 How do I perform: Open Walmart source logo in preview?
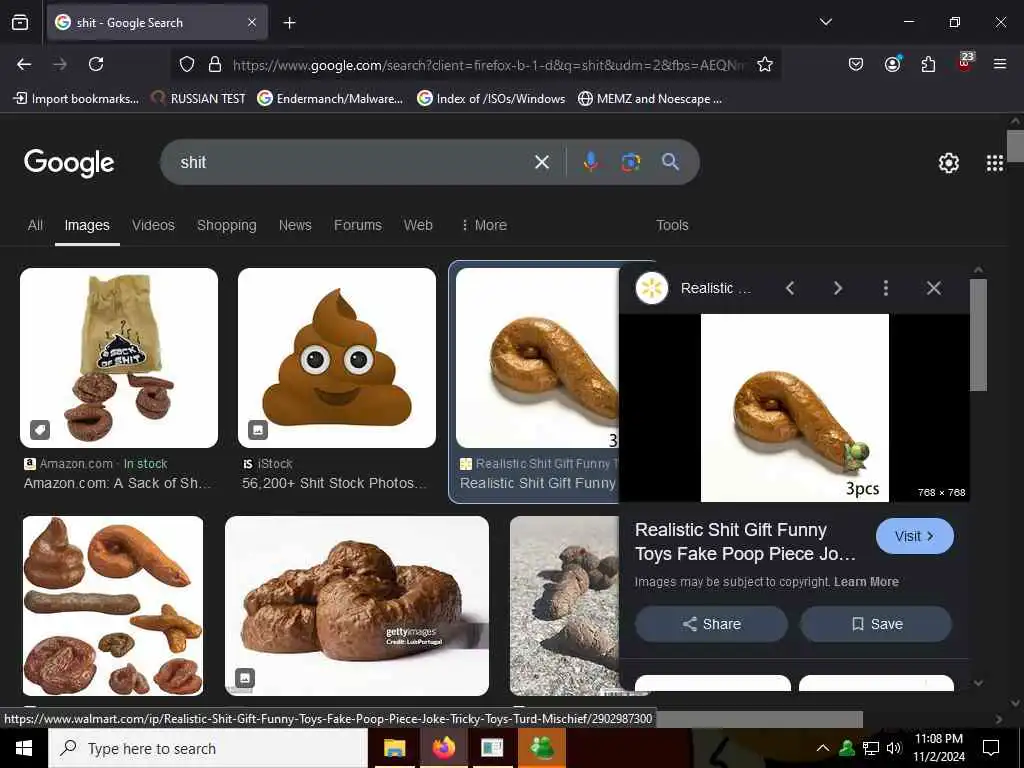point(652,288)
